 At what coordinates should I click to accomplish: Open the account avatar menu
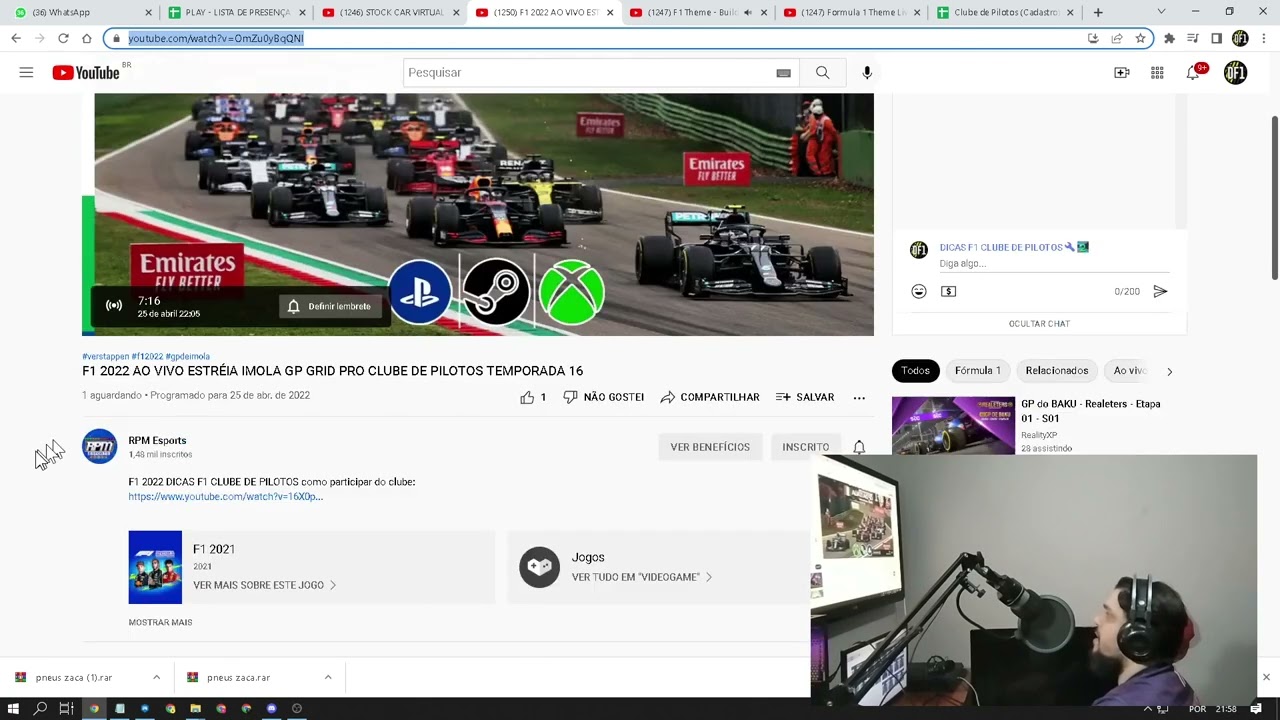(x=1235, y=72)
